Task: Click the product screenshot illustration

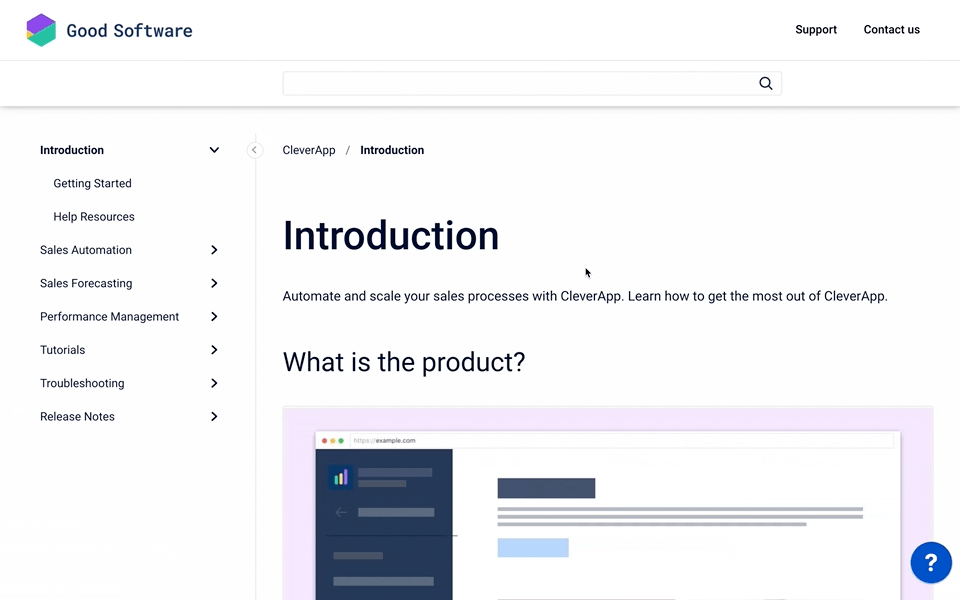Action: (608, 510)
